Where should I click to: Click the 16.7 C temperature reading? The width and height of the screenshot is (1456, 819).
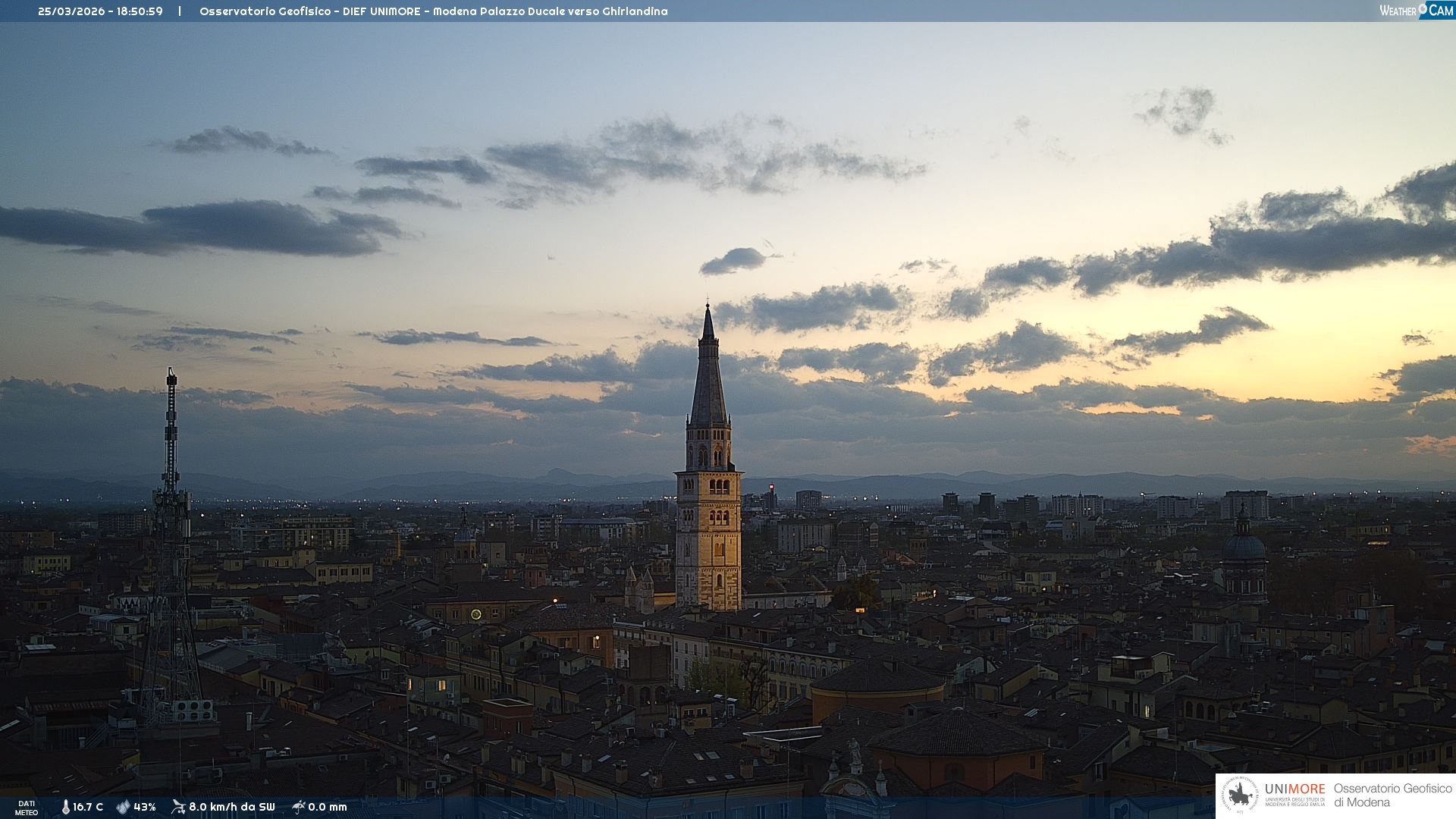(x=88, y=807)
